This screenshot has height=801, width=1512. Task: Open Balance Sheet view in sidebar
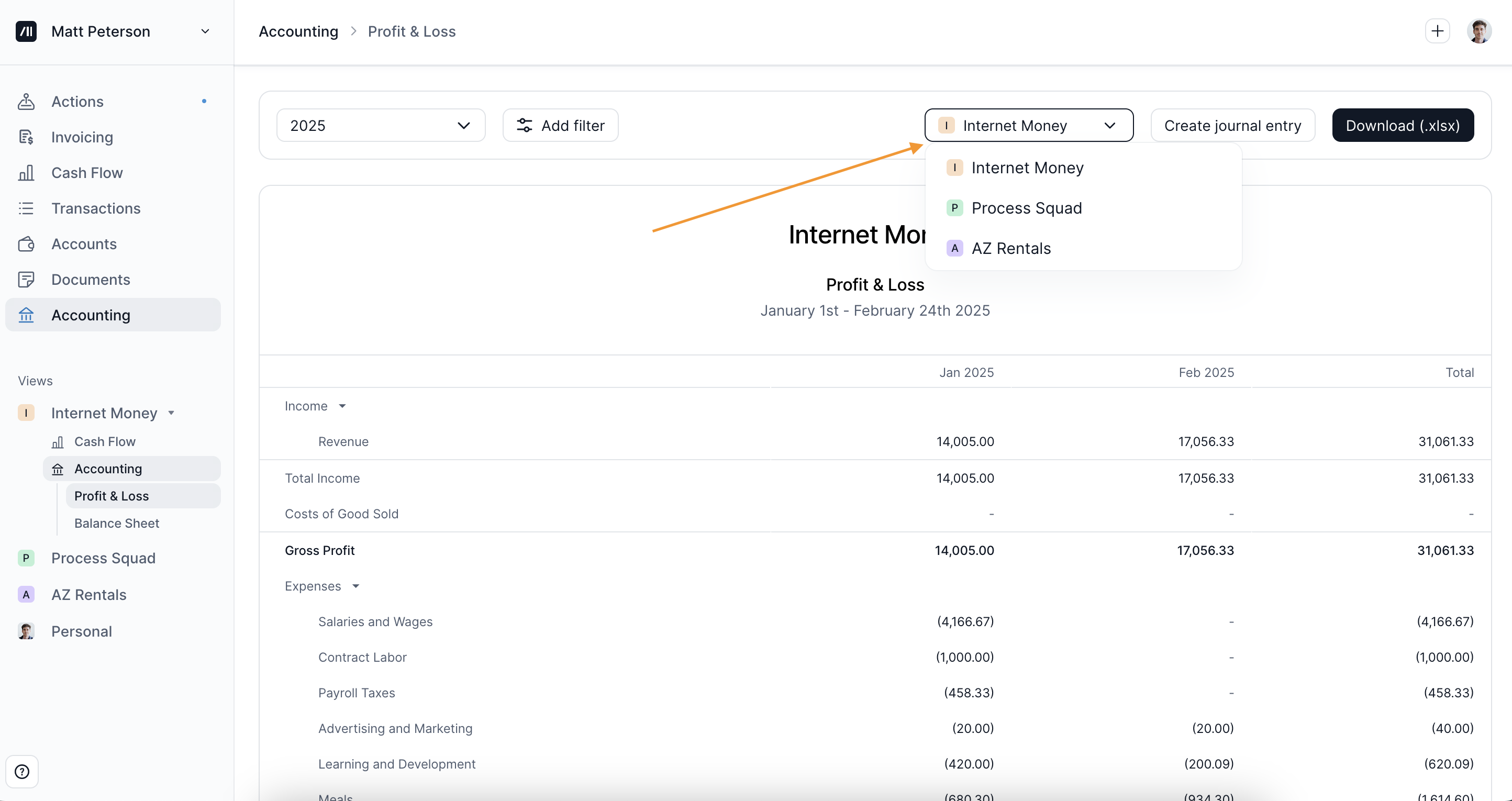[116, 524]
